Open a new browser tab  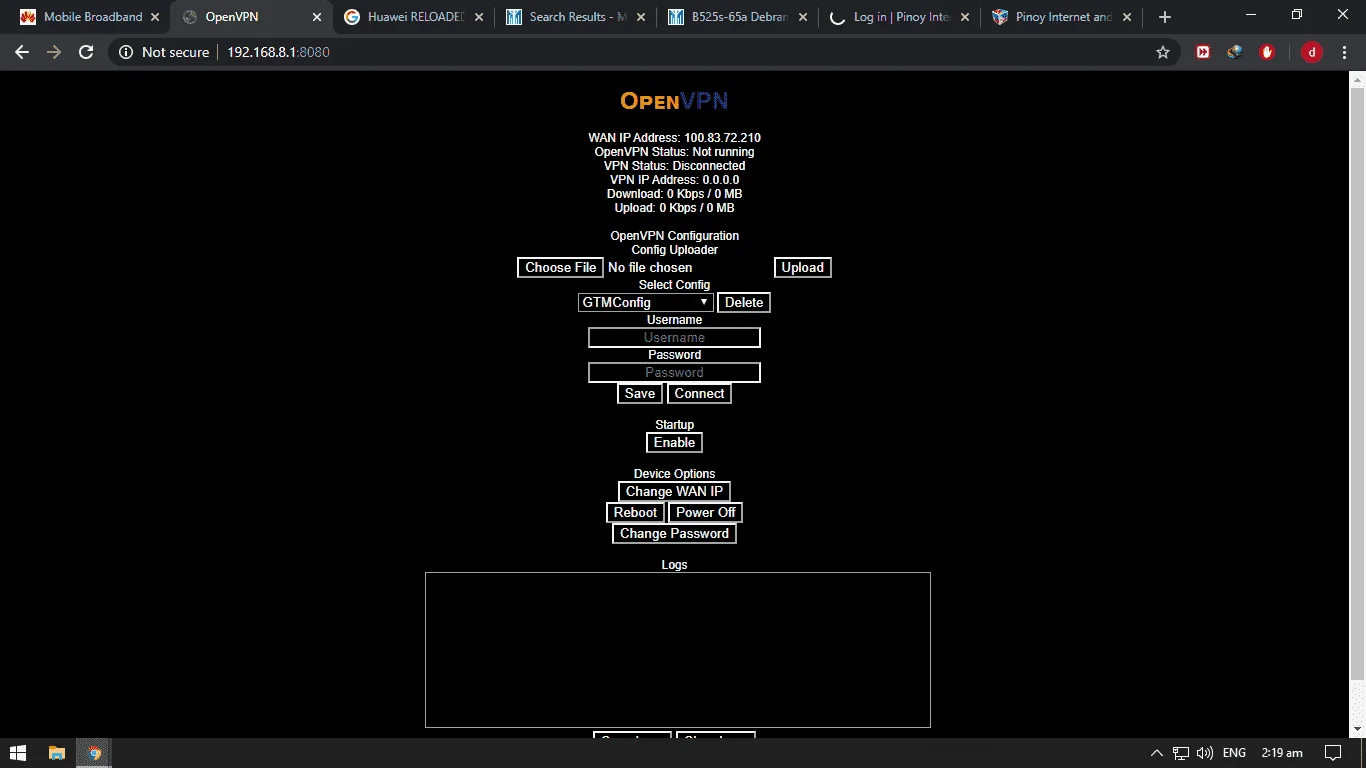[1165, 17]
